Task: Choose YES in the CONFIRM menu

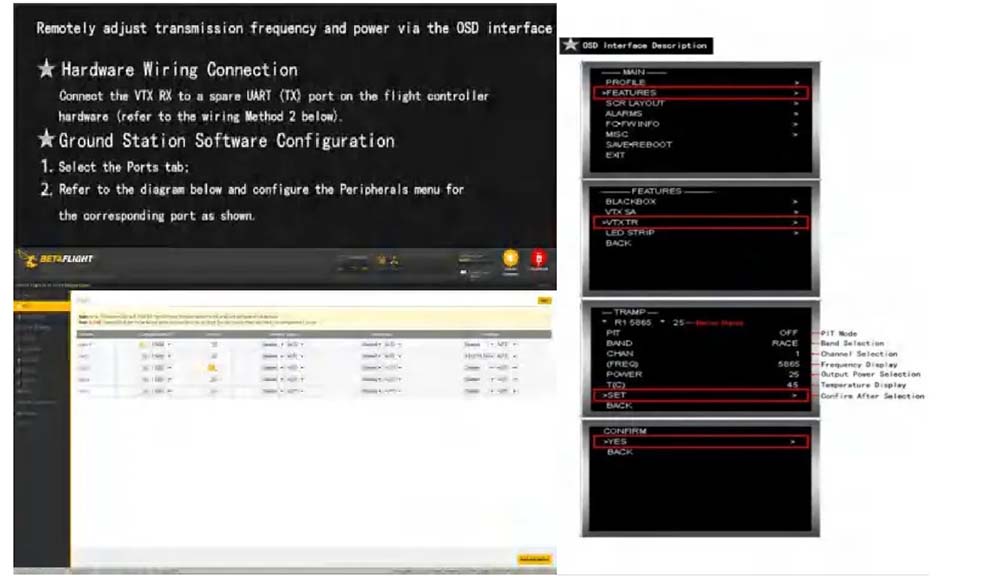Action: coord(699,441)
